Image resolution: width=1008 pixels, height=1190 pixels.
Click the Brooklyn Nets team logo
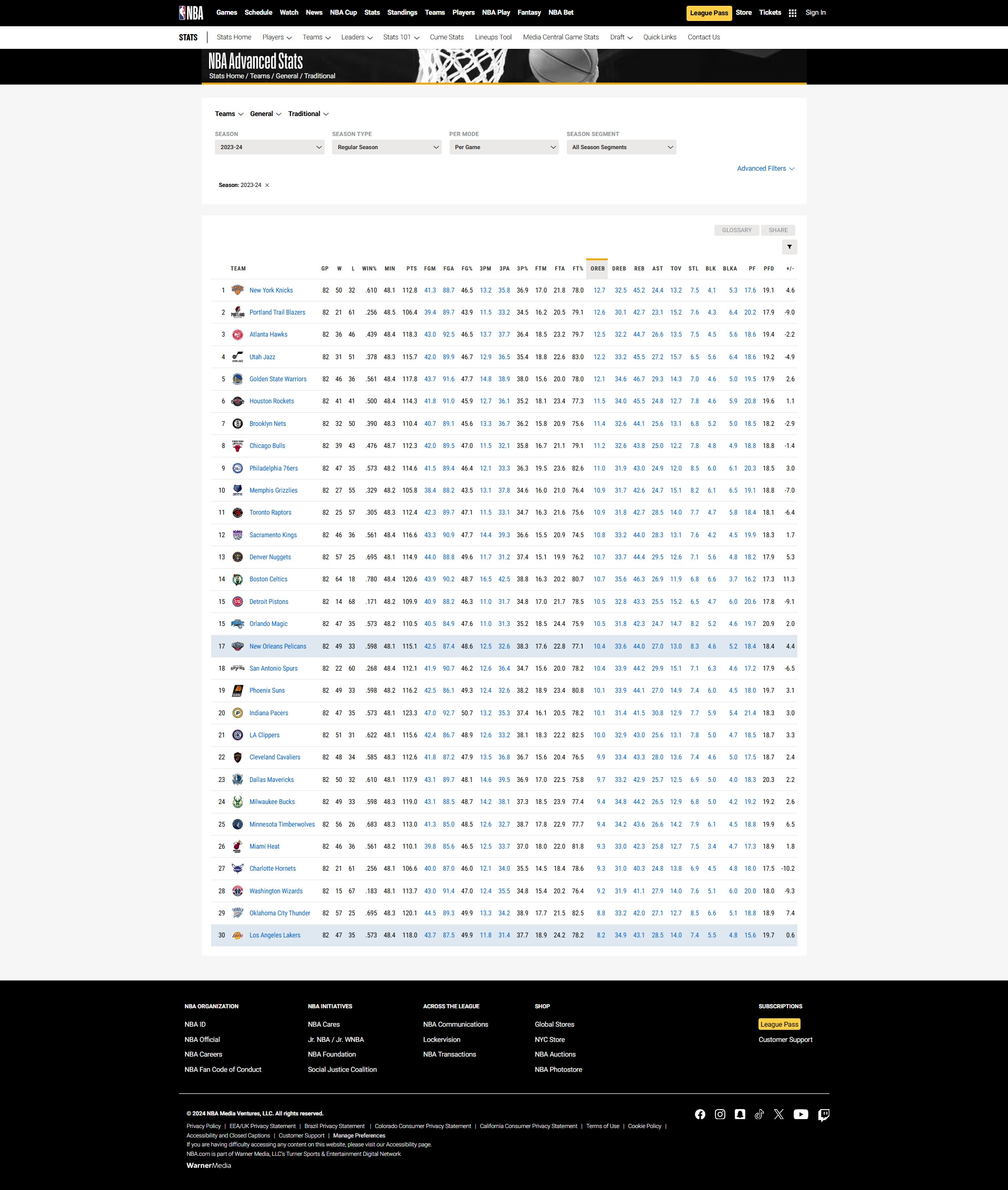point(238,424)
